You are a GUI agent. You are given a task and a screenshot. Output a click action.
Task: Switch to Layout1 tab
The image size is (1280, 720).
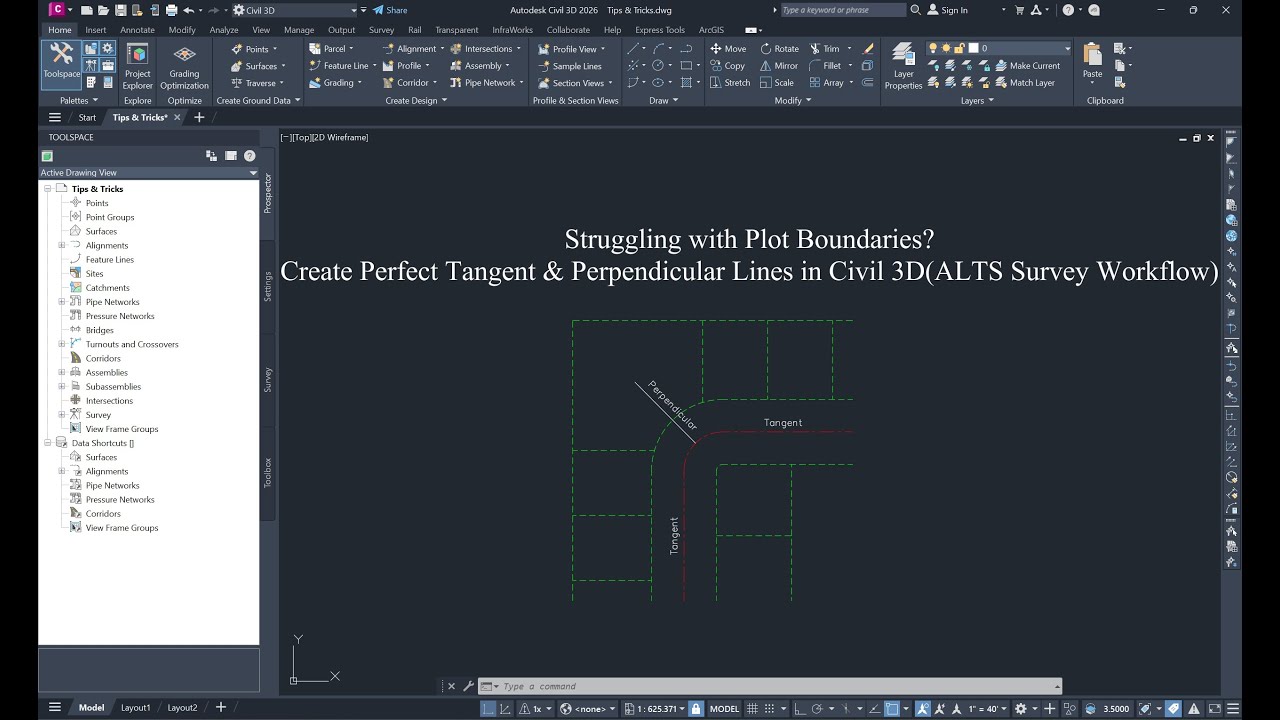click(135, 708)
